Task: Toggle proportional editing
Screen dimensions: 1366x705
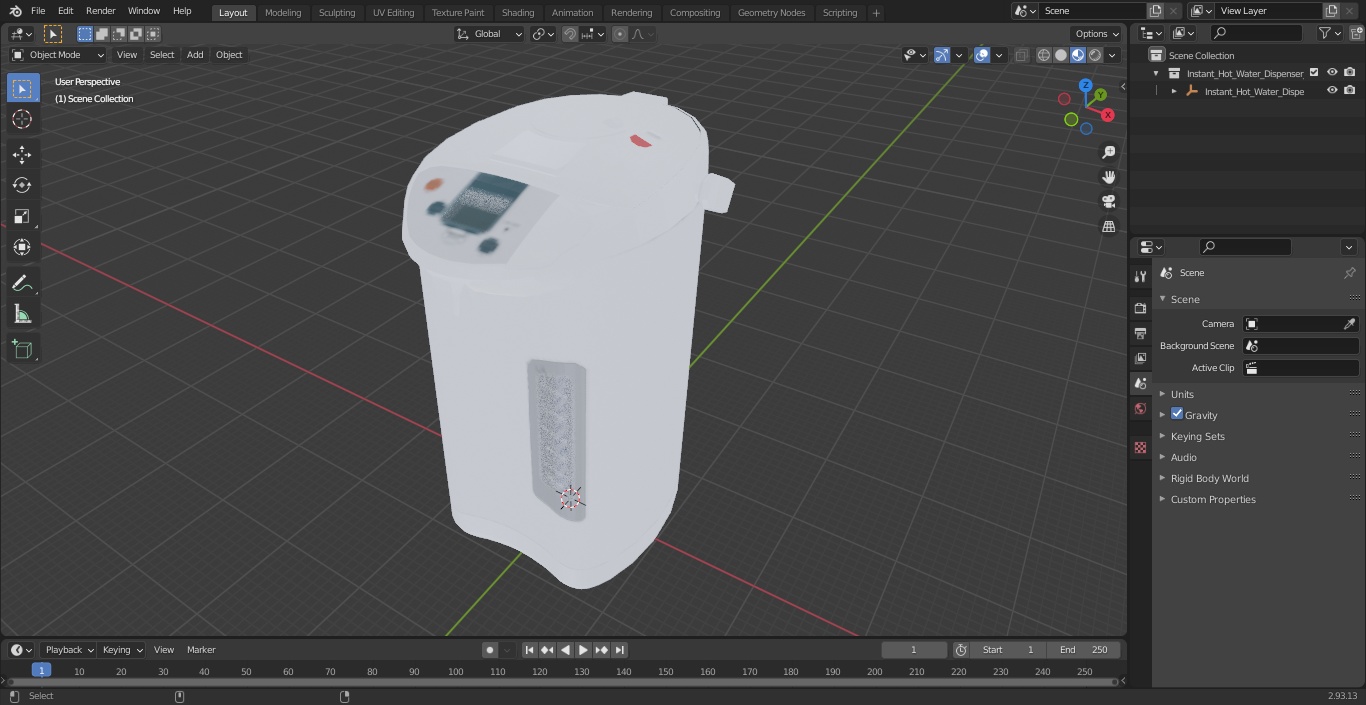Action: tap(620, 34)
